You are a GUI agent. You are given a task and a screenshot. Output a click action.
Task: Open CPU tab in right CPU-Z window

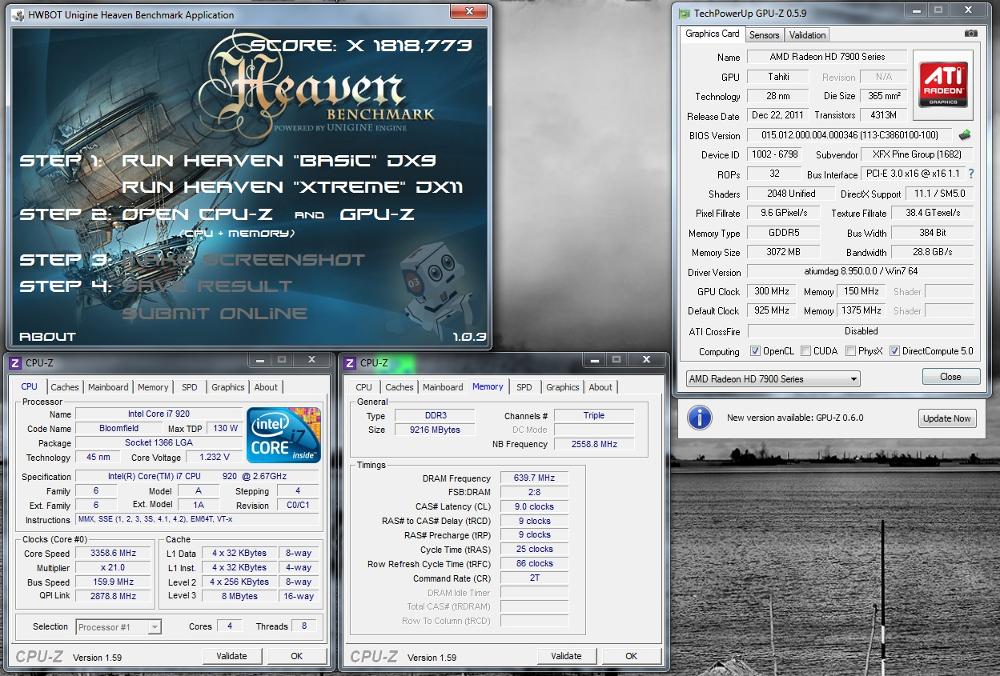point(364,387)
